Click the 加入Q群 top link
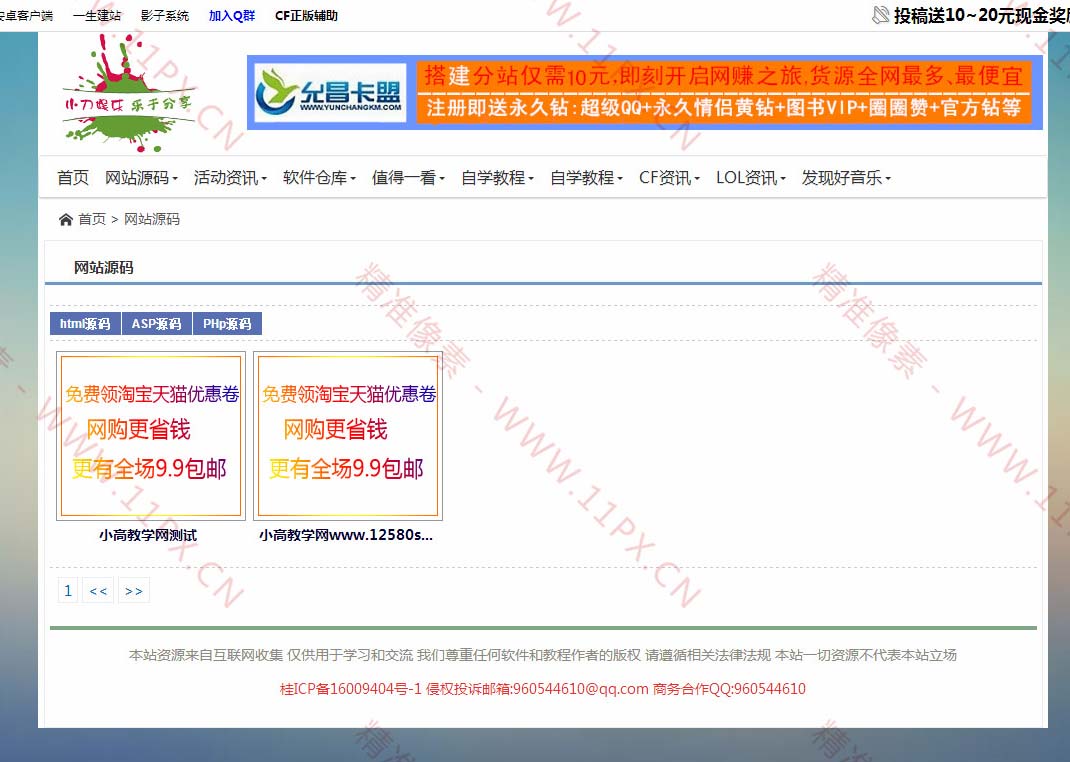Viewport: 1070px width, 762px height. [232, 16]
